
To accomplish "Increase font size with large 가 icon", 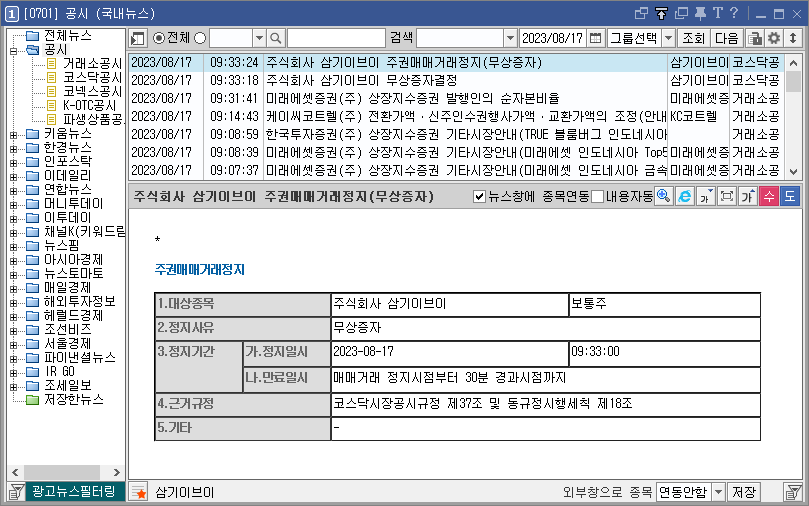I will [748, 196].
